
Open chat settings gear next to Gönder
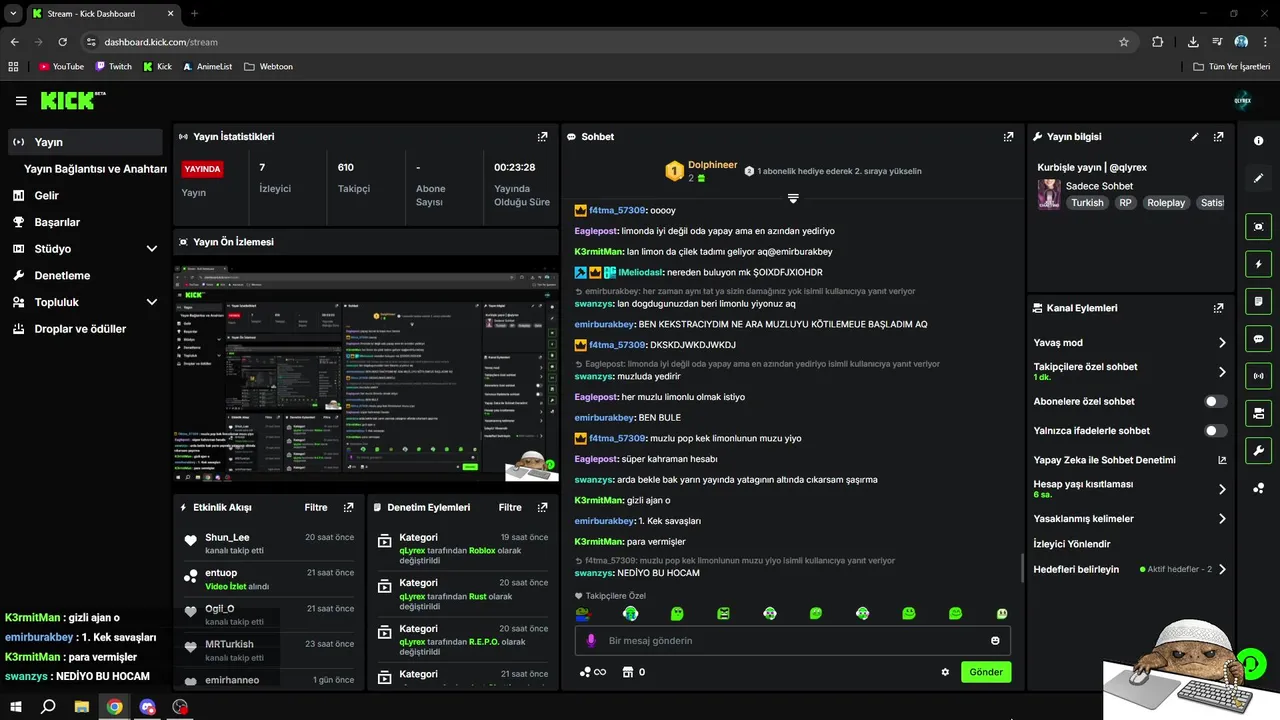pyautogui.click(x=945, y=672)
